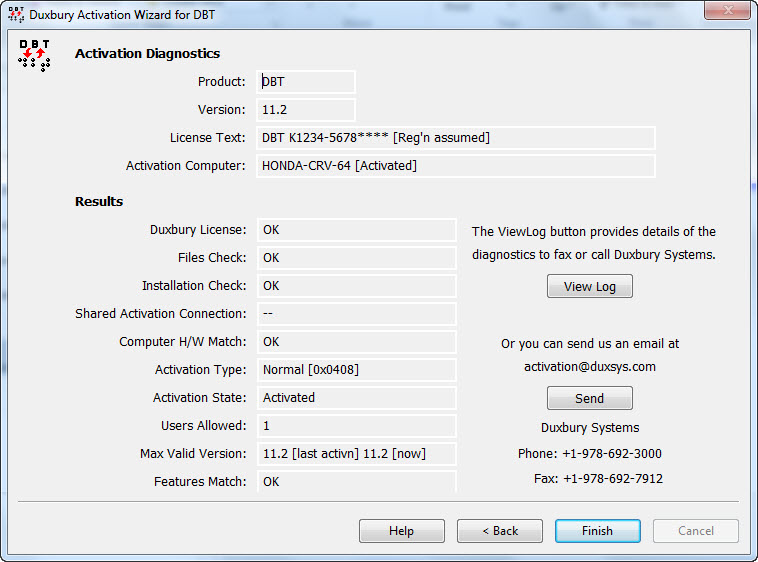
Task: Click the Activation Diagnostics heading
Action: [147, 53]
